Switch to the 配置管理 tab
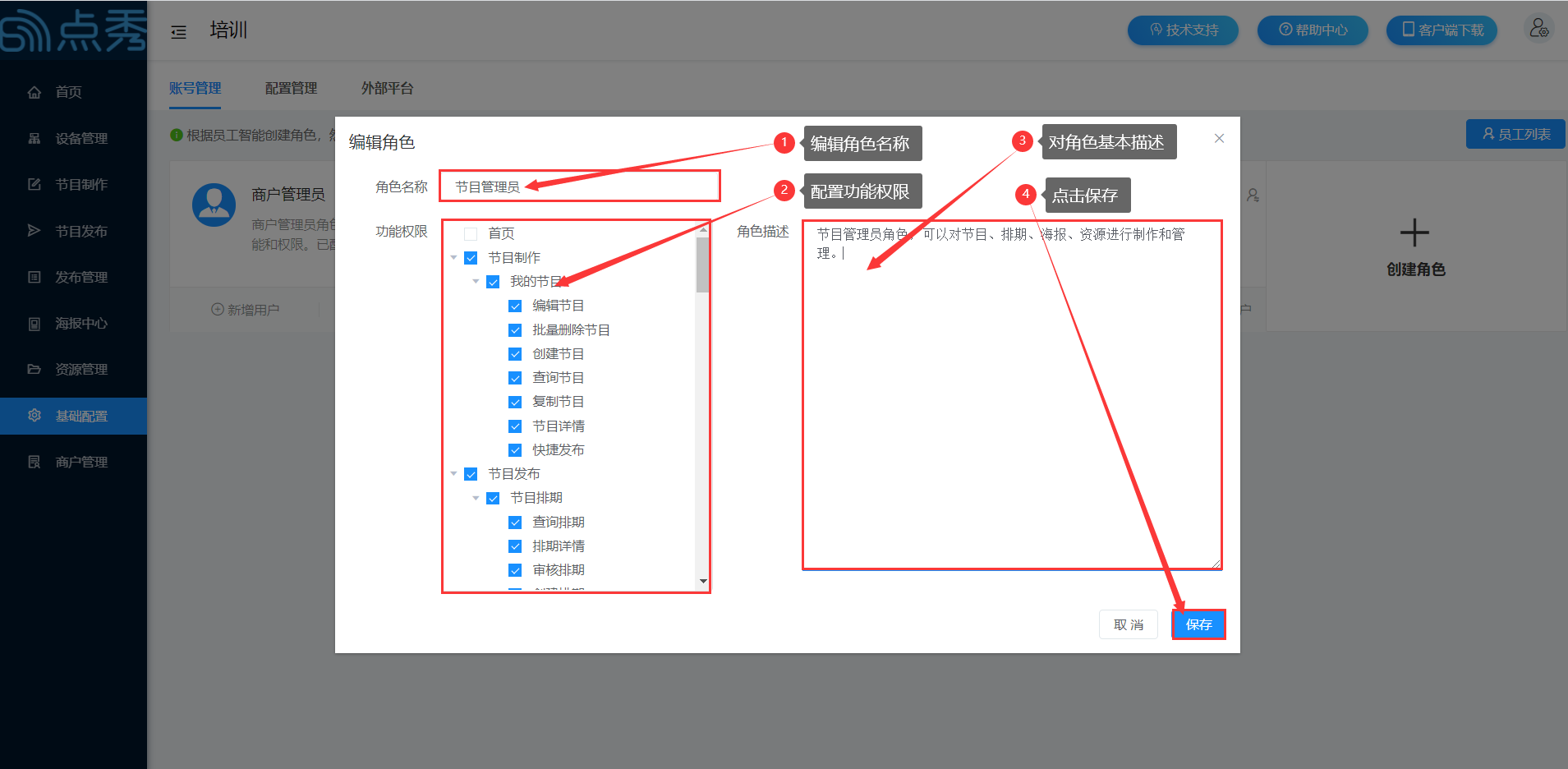The image size is (1568, 769). 292,88
